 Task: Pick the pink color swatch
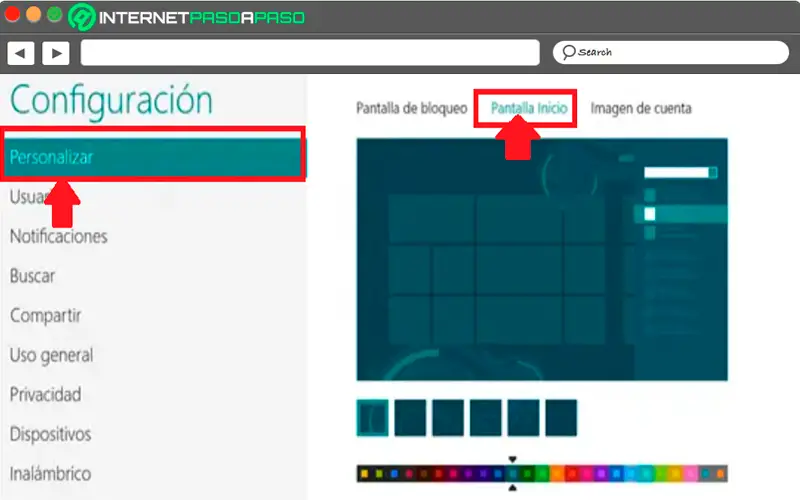691,474
